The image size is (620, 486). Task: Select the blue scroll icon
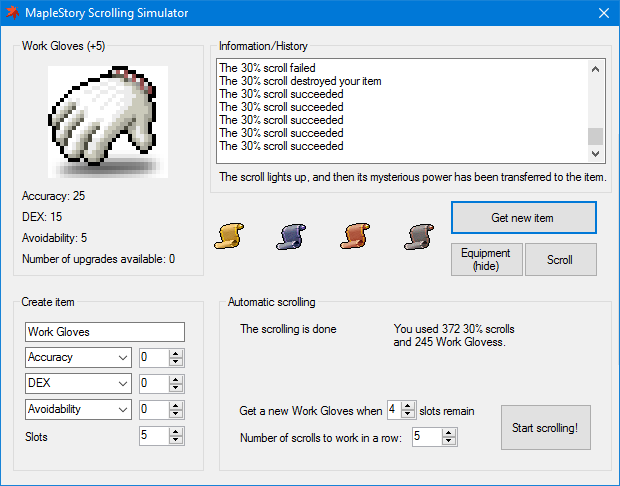click(293, 236)
